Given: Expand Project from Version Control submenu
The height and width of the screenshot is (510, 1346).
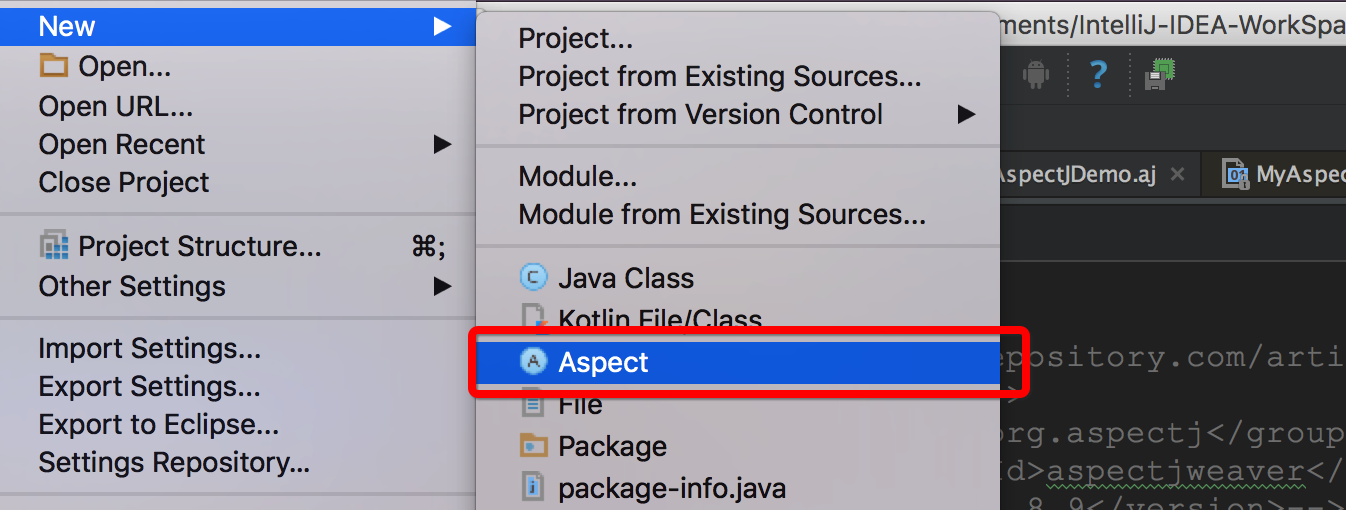Looking at the screenshot, I should point(966,114).
